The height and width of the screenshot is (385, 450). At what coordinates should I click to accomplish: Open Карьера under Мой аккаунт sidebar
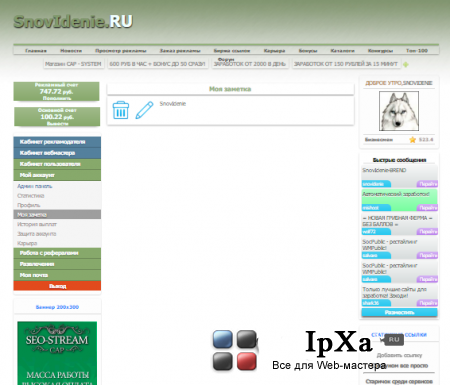(27, 243)
